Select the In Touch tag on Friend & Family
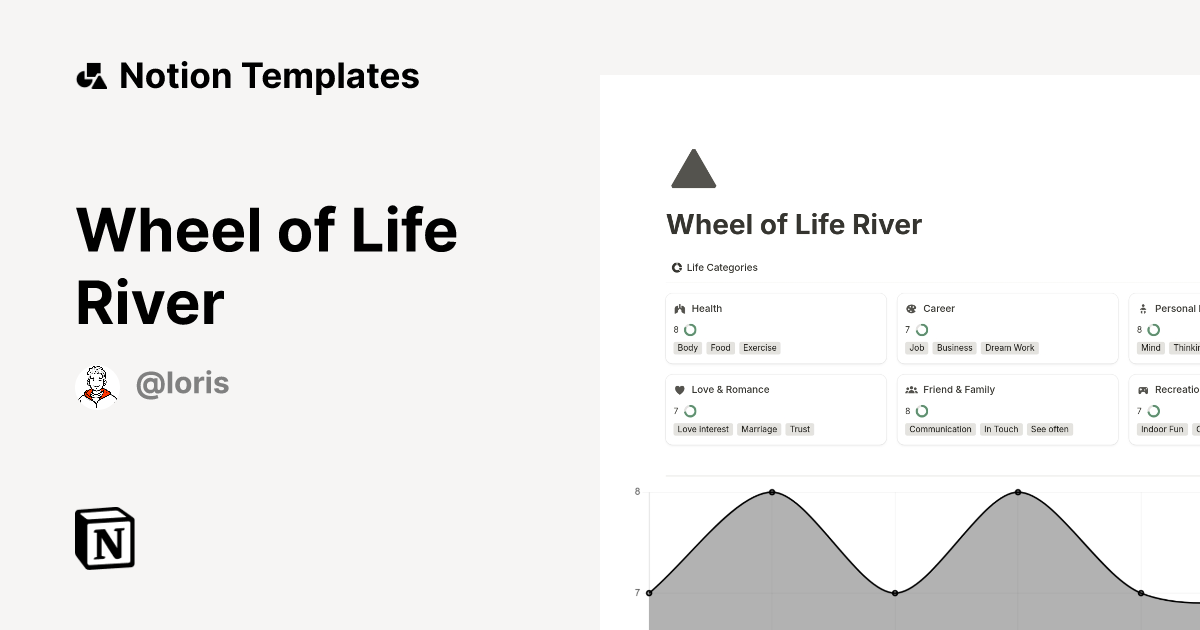Image resolution: width=1200 pixels, height=630 pixels. coord(1001,429)
